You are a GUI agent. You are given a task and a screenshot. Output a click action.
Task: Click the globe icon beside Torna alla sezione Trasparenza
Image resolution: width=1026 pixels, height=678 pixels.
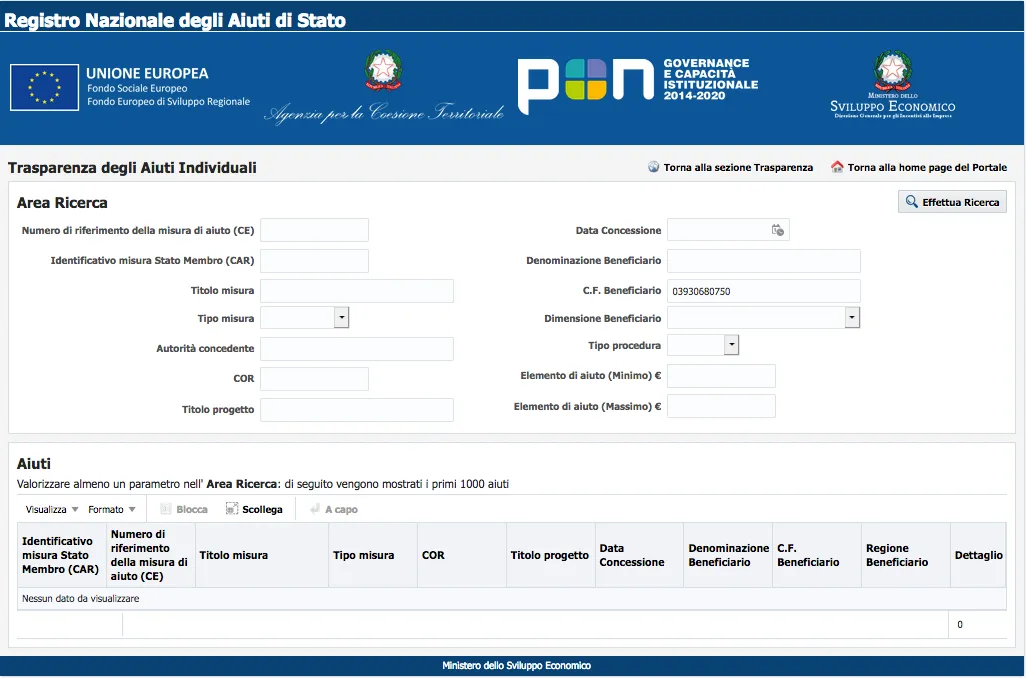coord(653,167)
